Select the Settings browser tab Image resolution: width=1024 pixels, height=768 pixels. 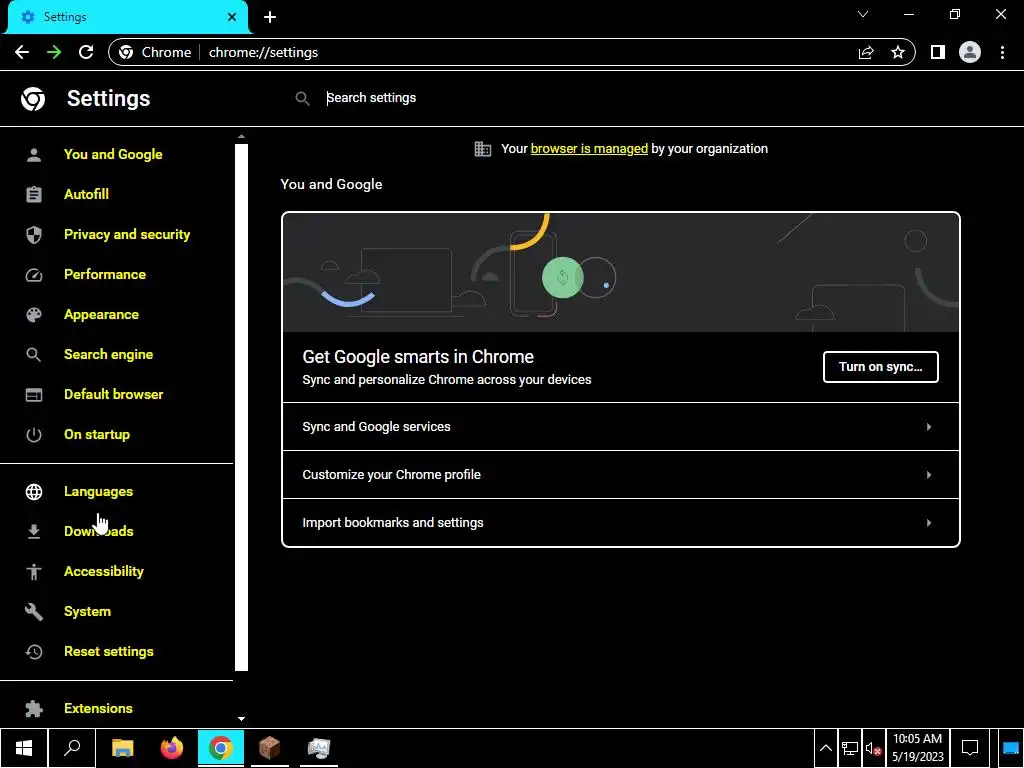(x=127, y=17)
